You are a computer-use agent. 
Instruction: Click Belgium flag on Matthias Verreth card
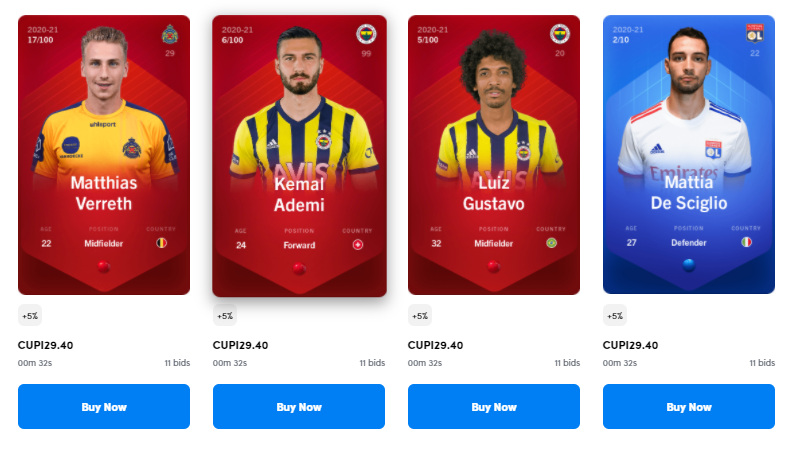(161, 243)
